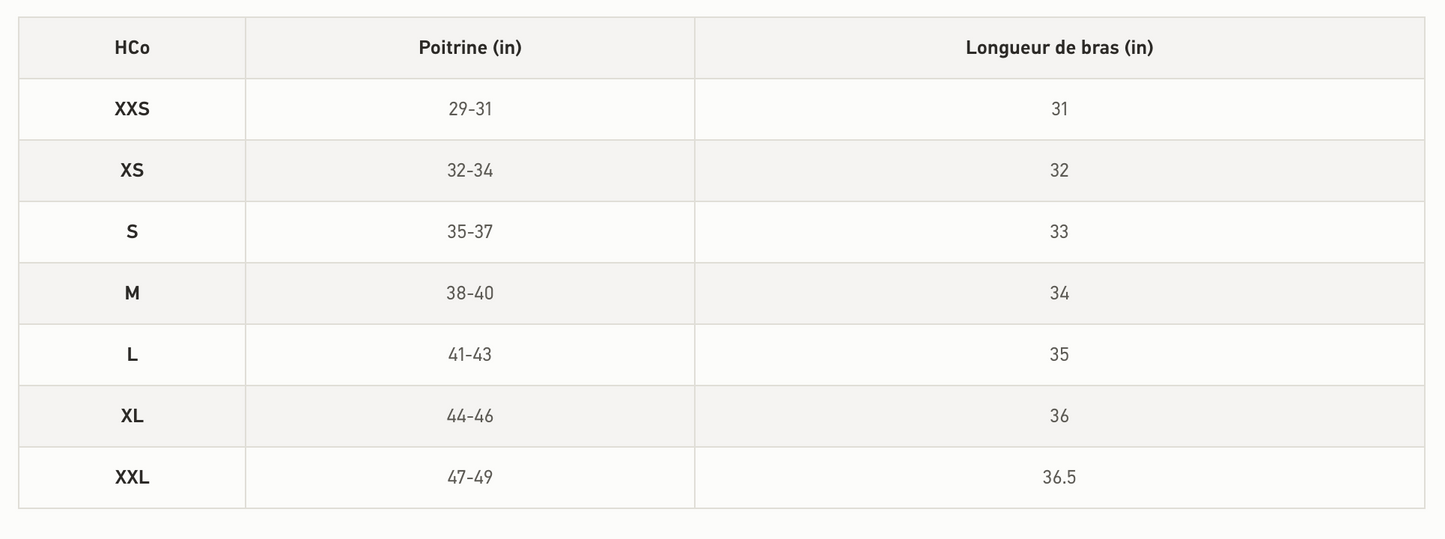
Task: Click the 47-49 chest measurement cell
Action: (470, 477)
